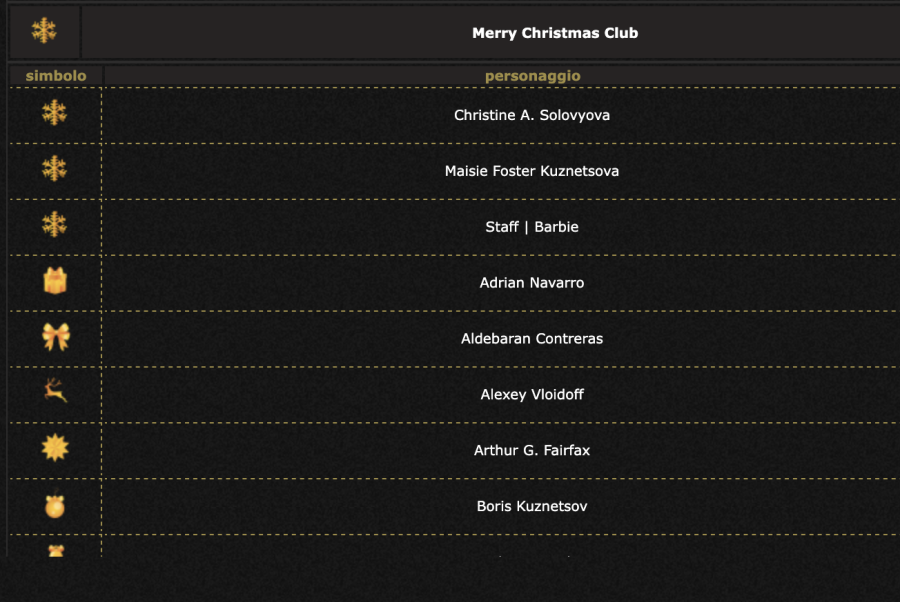Click the ornament icon beside Boris Kuznetsov
Image resolution: width=900 pixels, height=602 pixels.
55,506
